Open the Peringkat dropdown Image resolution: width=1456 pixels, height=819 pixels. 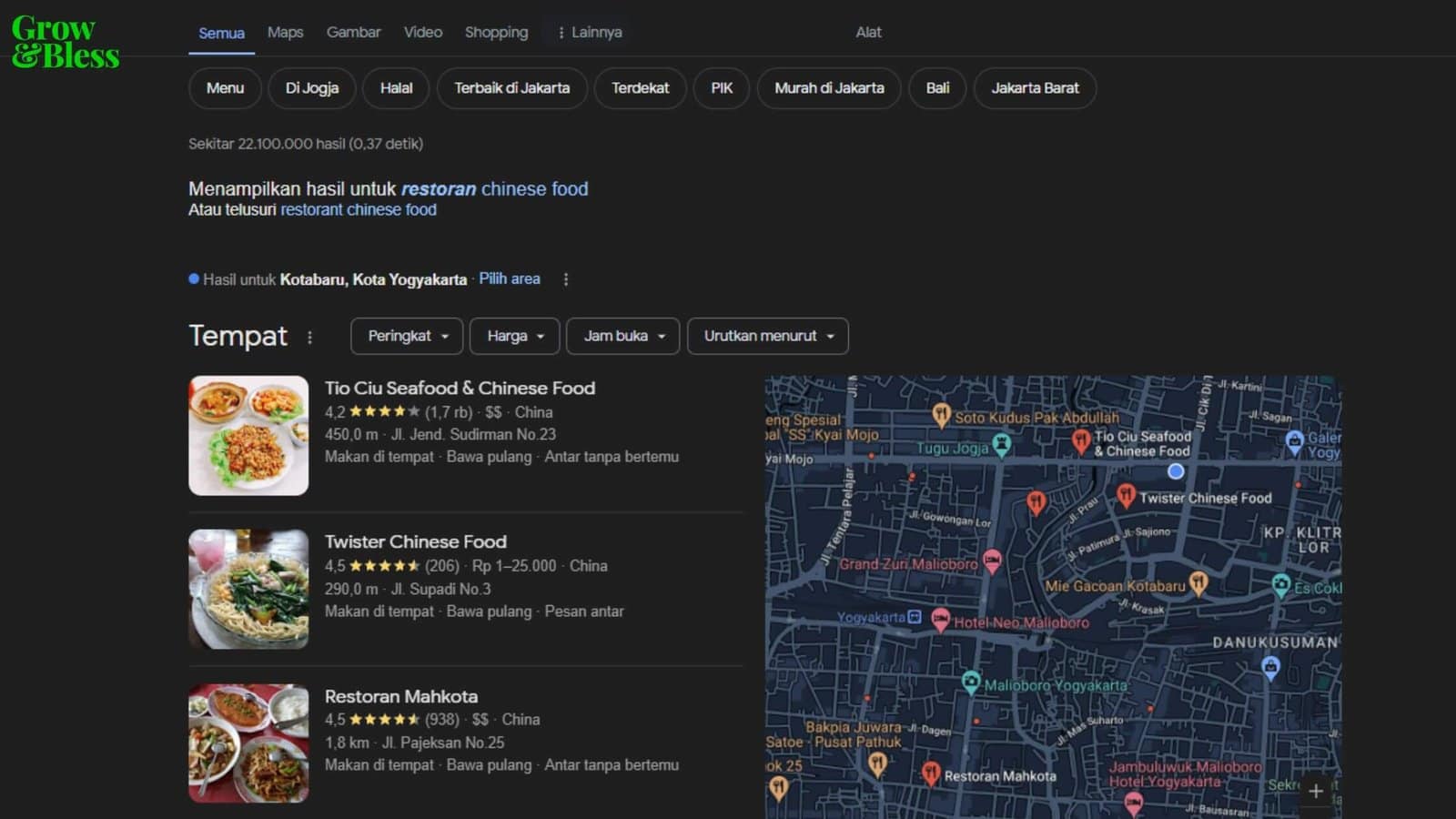coord(407,336)
